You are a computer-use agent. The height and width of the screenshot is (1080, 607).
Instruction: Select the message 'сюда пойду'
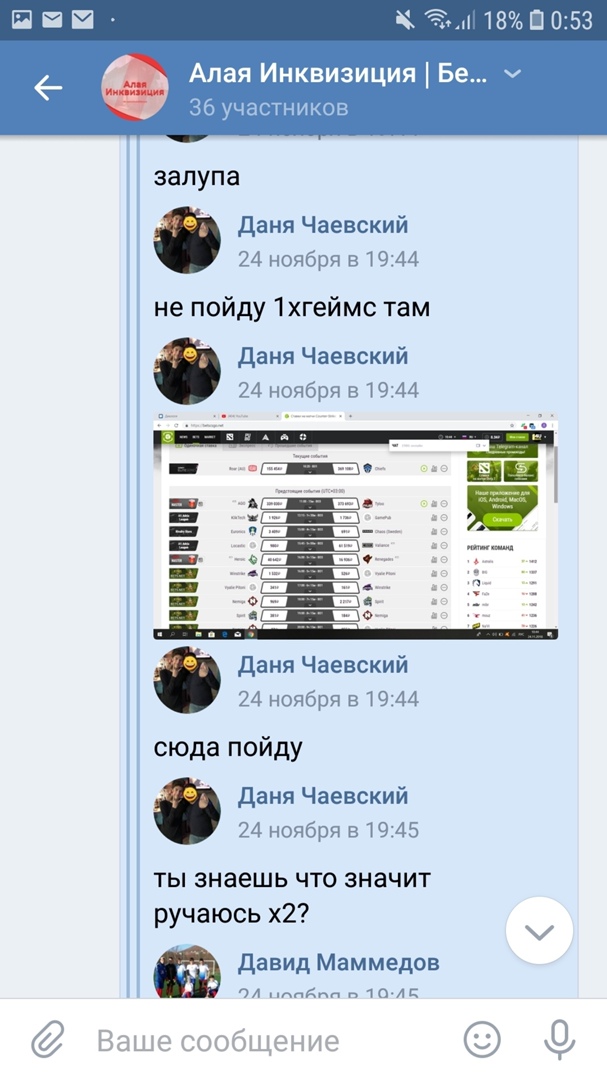[x=228, y=748]
